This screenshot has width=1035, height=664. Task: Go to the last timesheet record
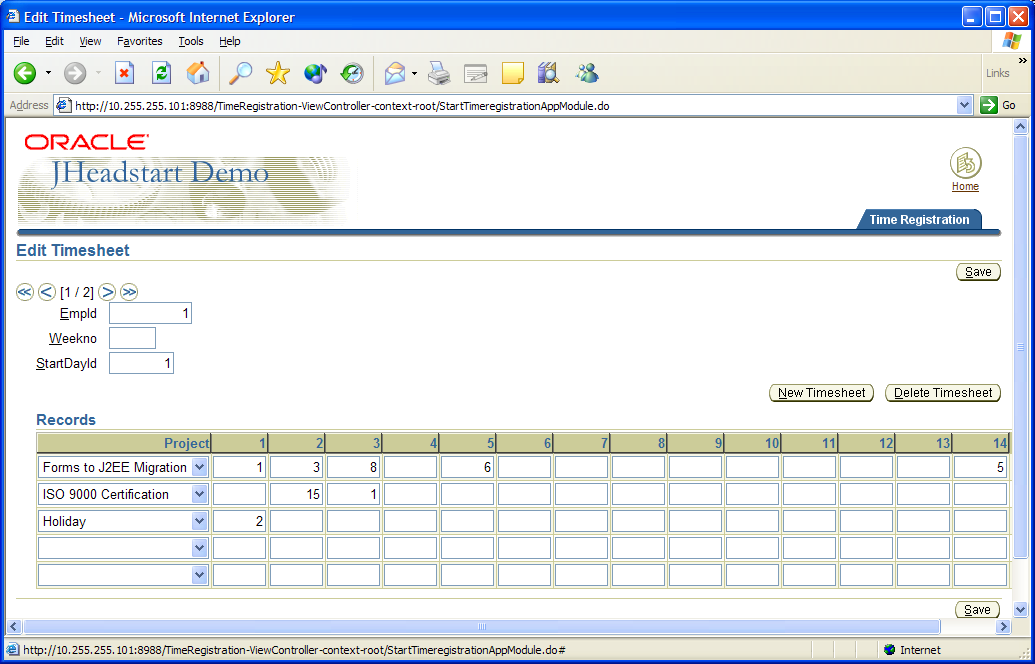pyautogui.click(x=129, y=292)
